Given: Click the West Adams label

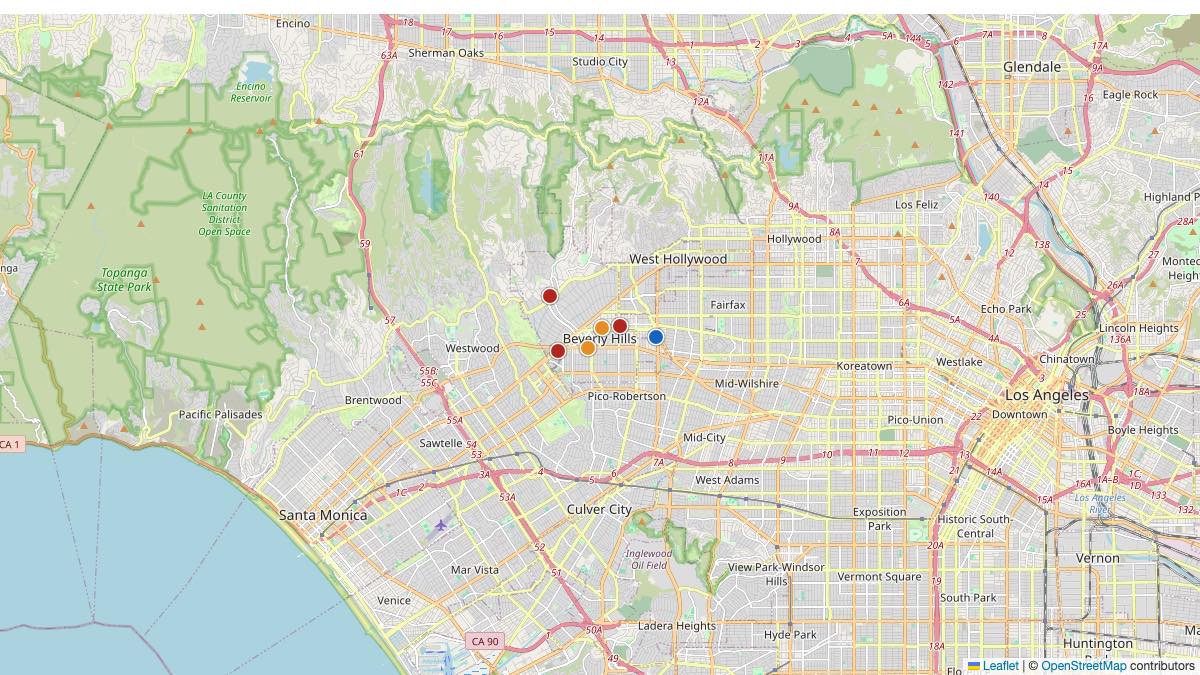Looking at the screenshot, I should (727, 480).
